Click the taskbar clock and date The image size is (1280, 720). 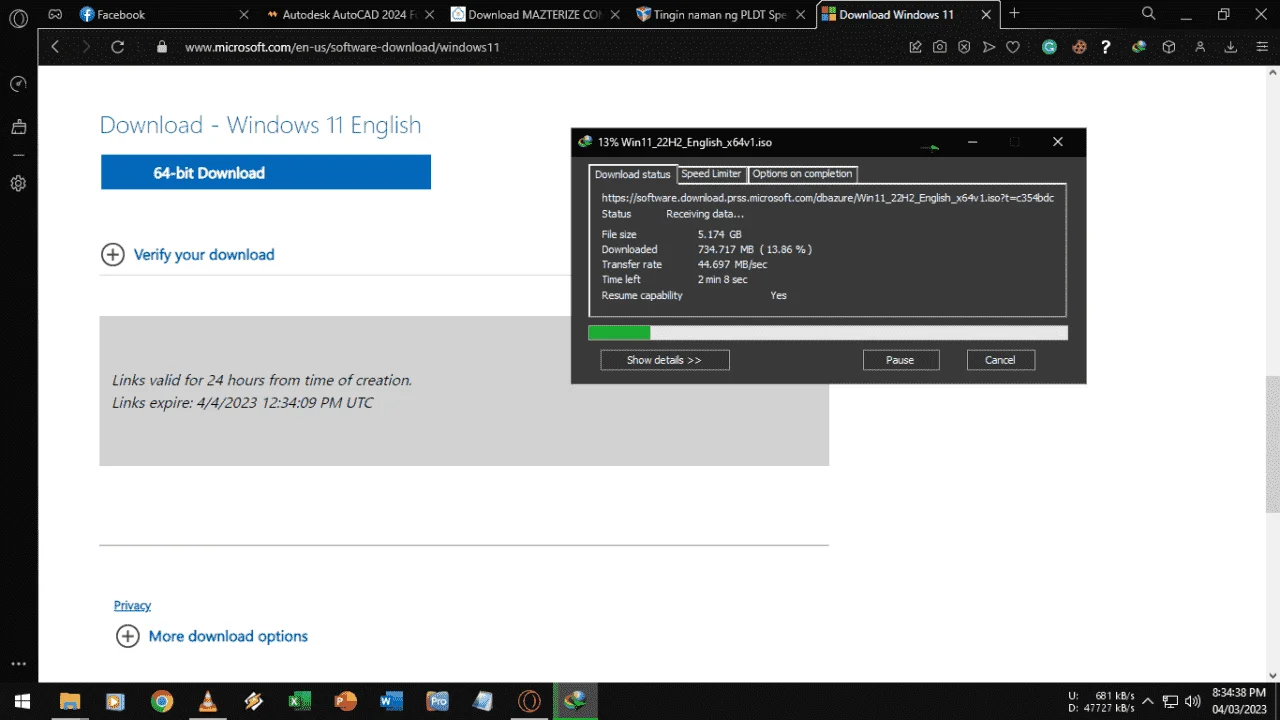pos(1240,700)
